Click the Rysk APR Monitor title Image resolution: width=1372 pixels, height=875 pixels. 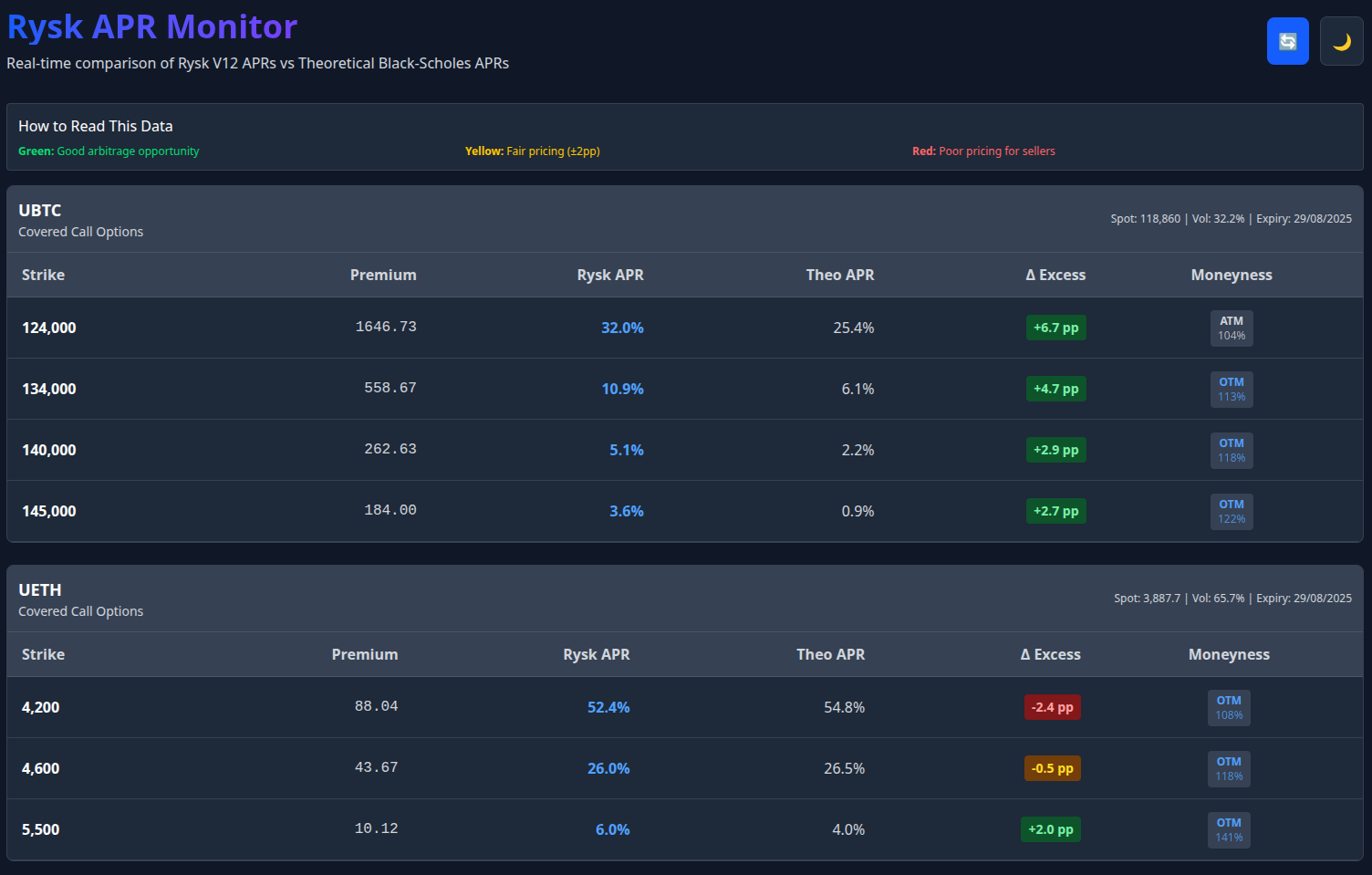152,26
